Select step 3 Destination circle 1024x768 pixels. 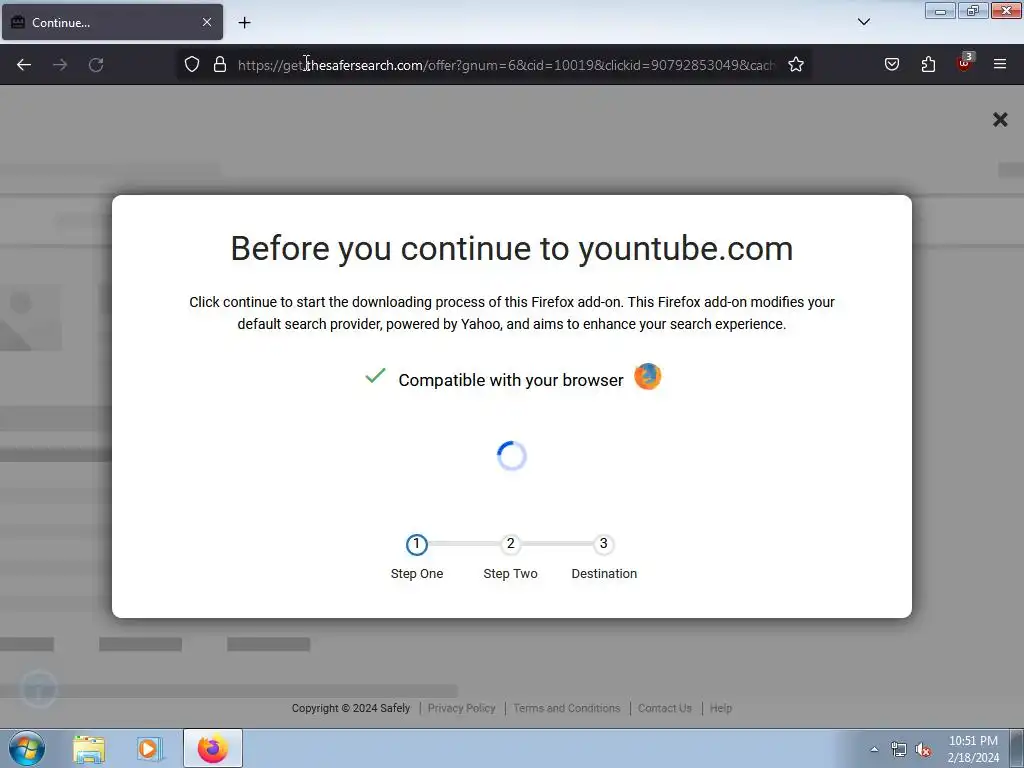pos(603,544)
